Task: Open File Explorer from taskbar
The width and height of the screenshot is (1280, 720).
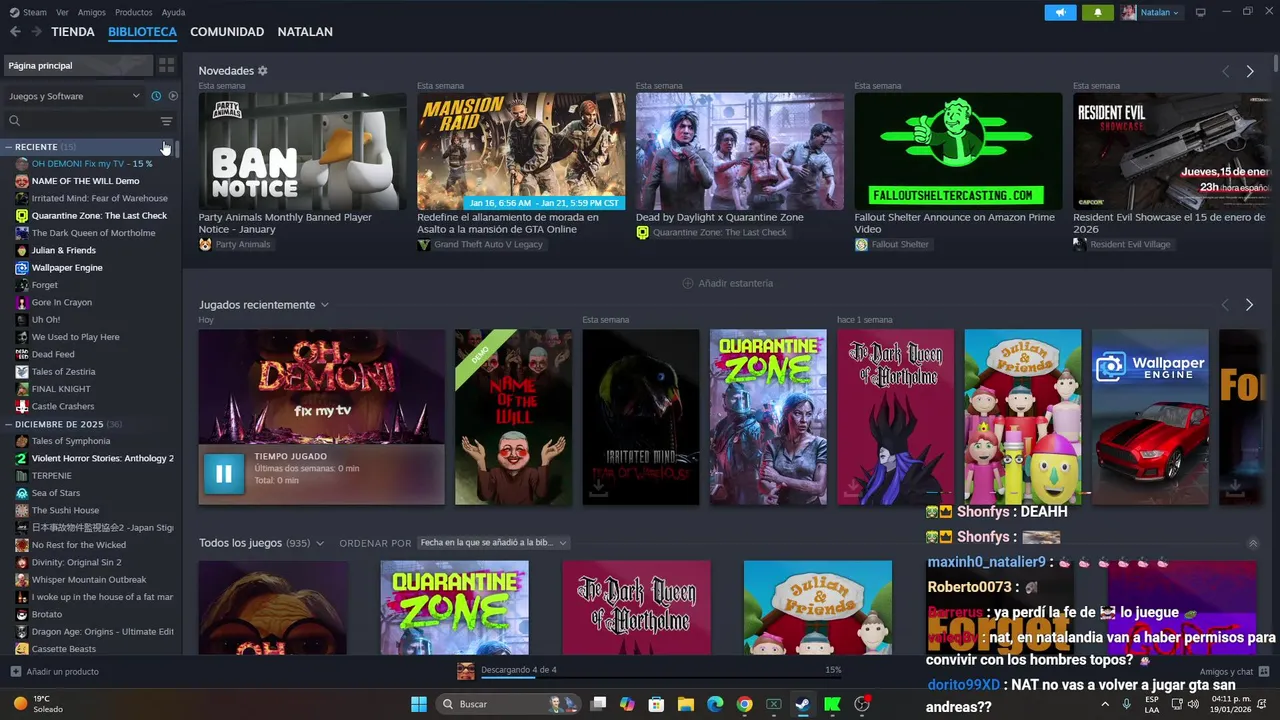Action: pyautogui.click(x=686, y=704)
